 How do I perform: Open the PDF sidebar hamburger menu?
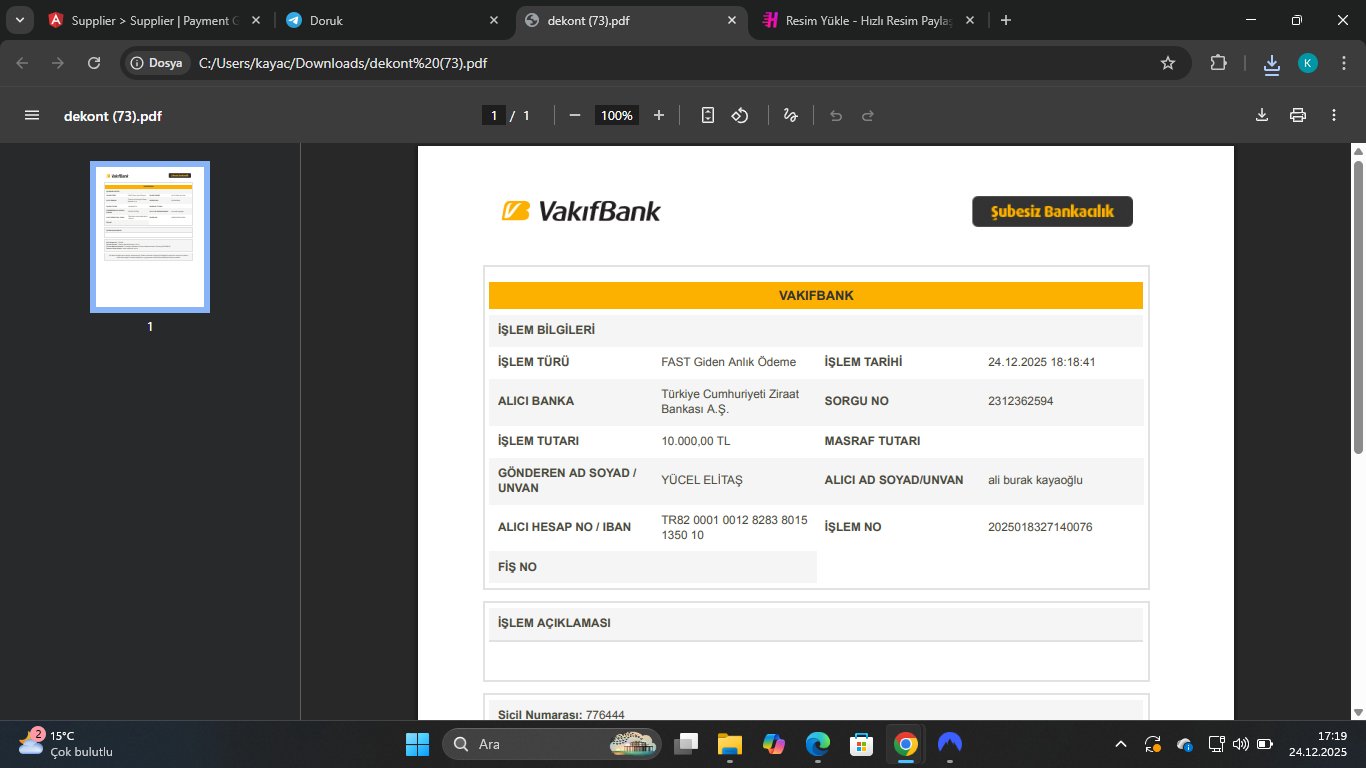point(32,115)
